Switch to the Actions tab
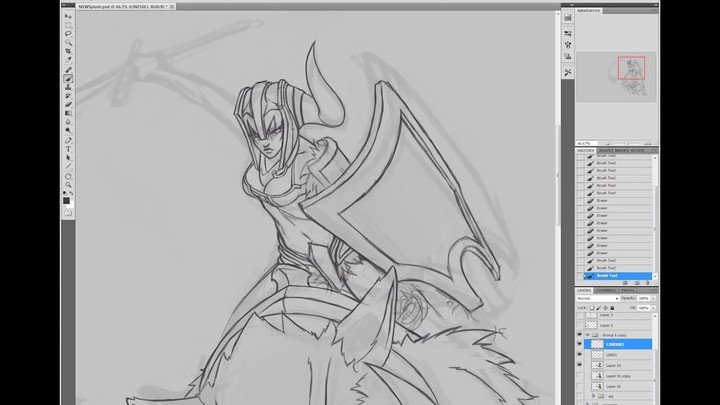This screenshot has height=405, width=720. (x=637, y=151)
